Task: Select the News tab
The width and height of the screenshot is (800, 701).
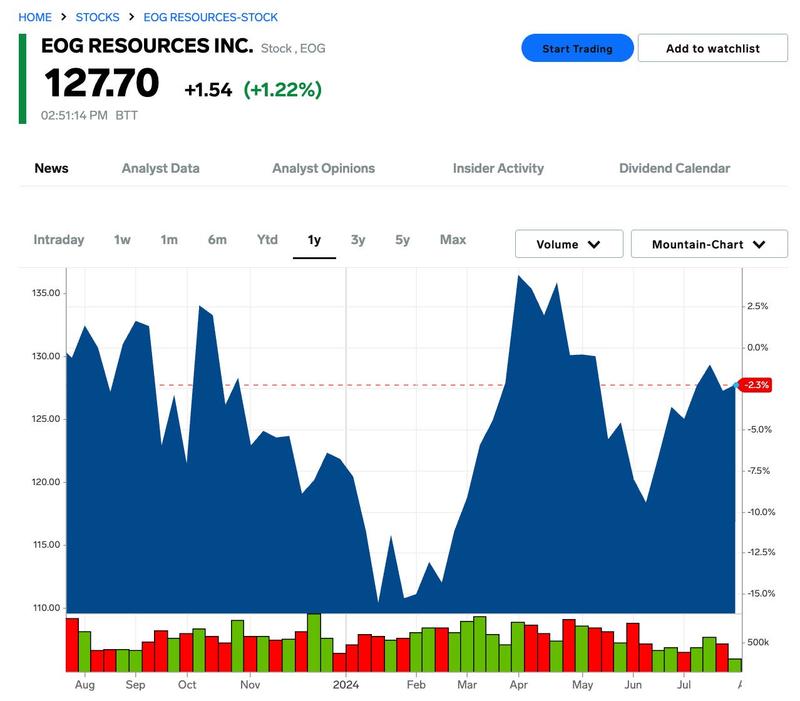Action: pos(52,168)
